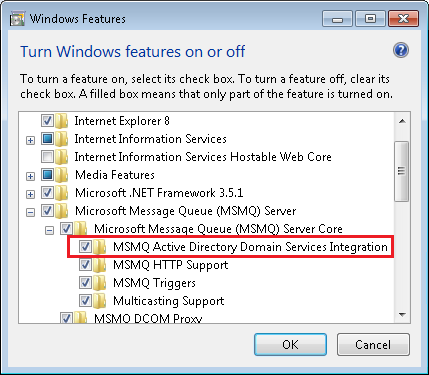Image resolution: width=429 pixels, height=375 pixels.
Task: Click the scrollbar down arrow in features list
Action: [x=402, y=315]
